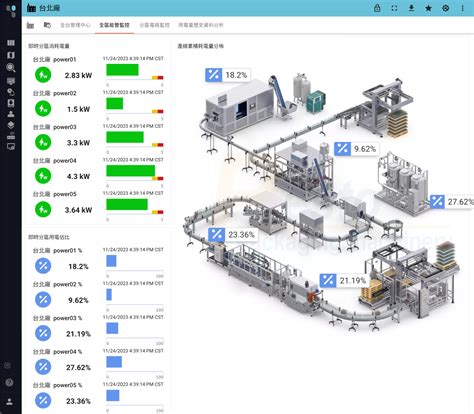Mark the dashboard as favorite with star
474x414 pixels.
[428, 8]
